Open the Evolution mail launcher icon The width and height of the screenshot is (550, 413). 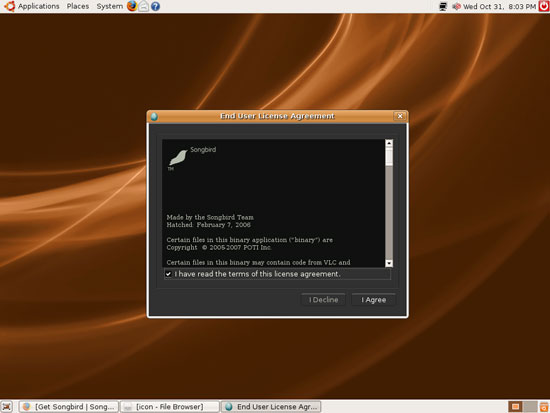[x=143, y=6]
